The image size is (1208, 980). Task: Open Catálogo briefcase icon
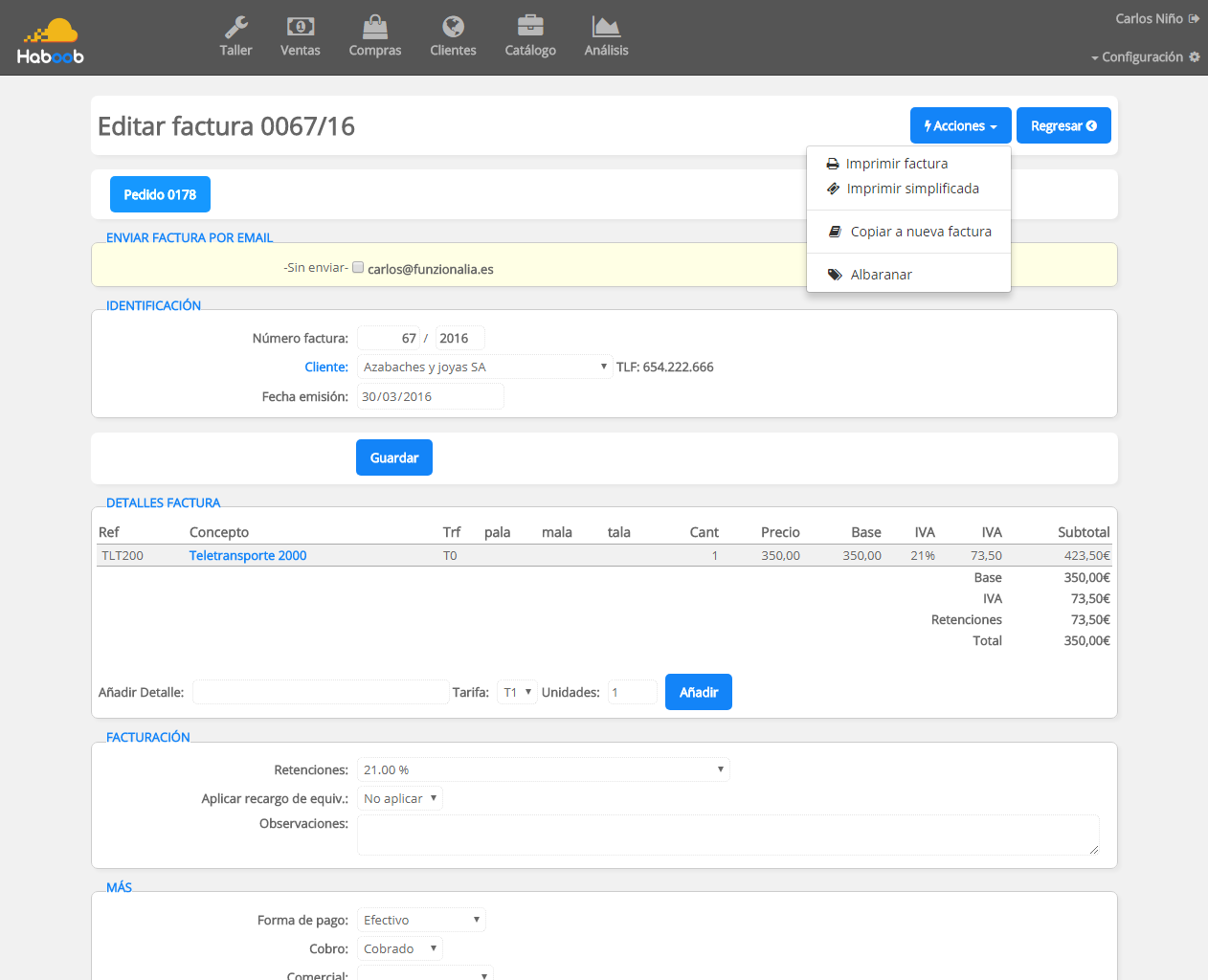click(530, 27)
